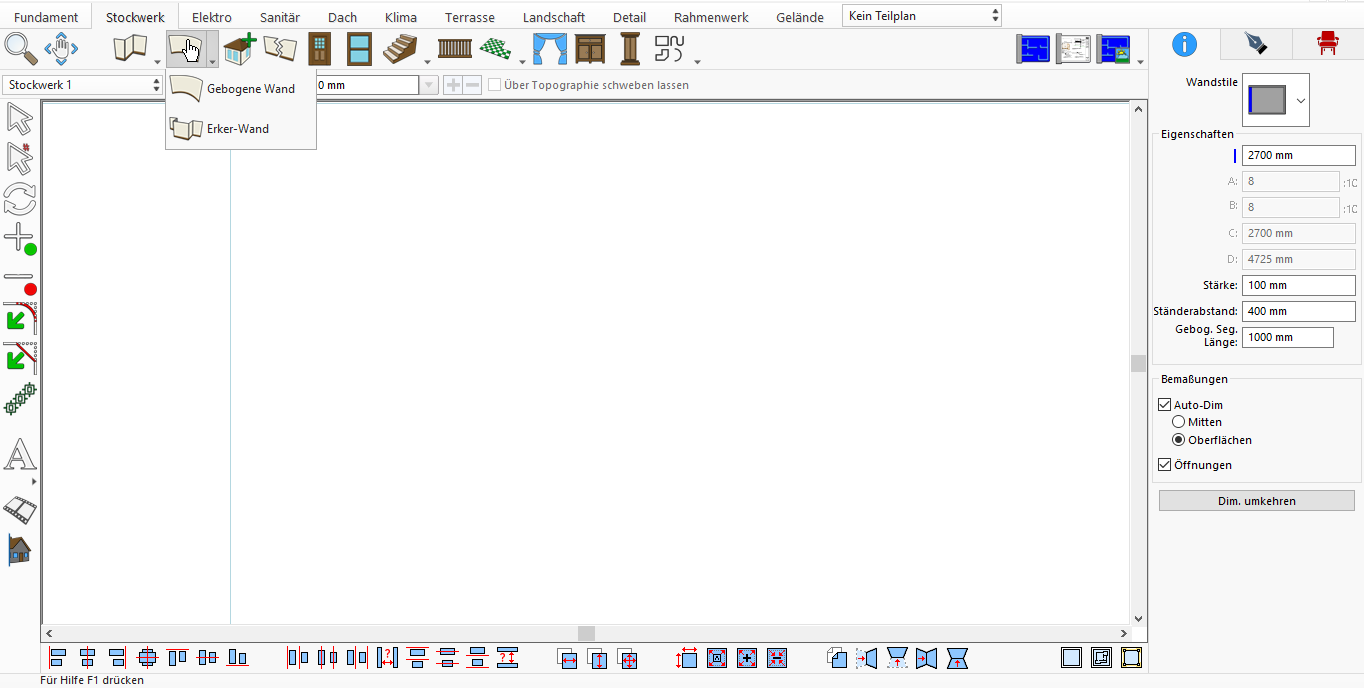Select the Mitten radio option

coord(1179,422)
